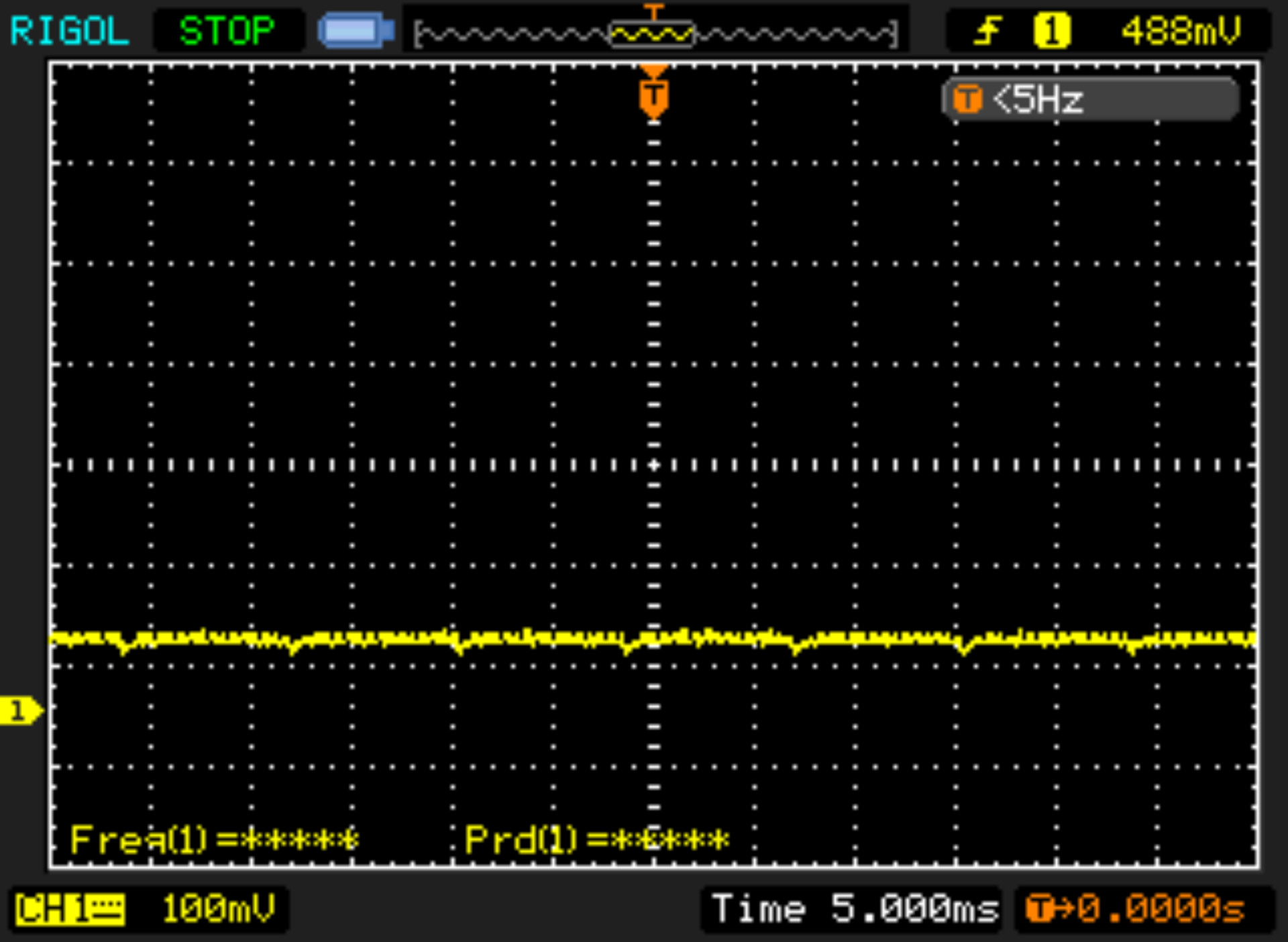Viewport: 1288px width, 942px height.
Task: Click the orange T trigger position marker
Action: [x=653, y=96]
